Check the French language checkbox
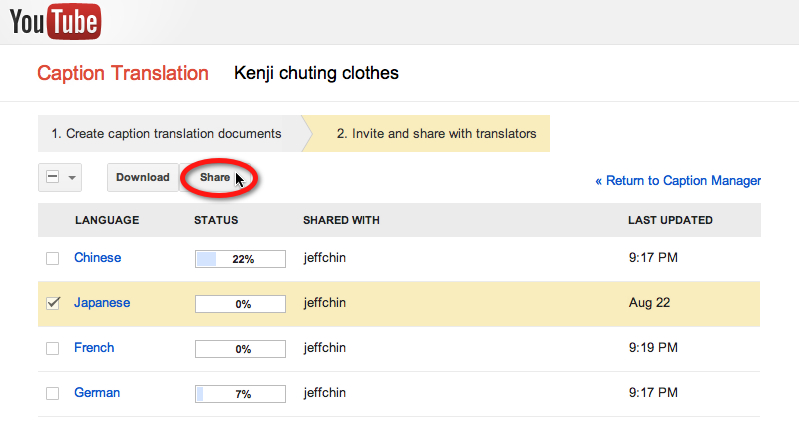 [53, 349]
